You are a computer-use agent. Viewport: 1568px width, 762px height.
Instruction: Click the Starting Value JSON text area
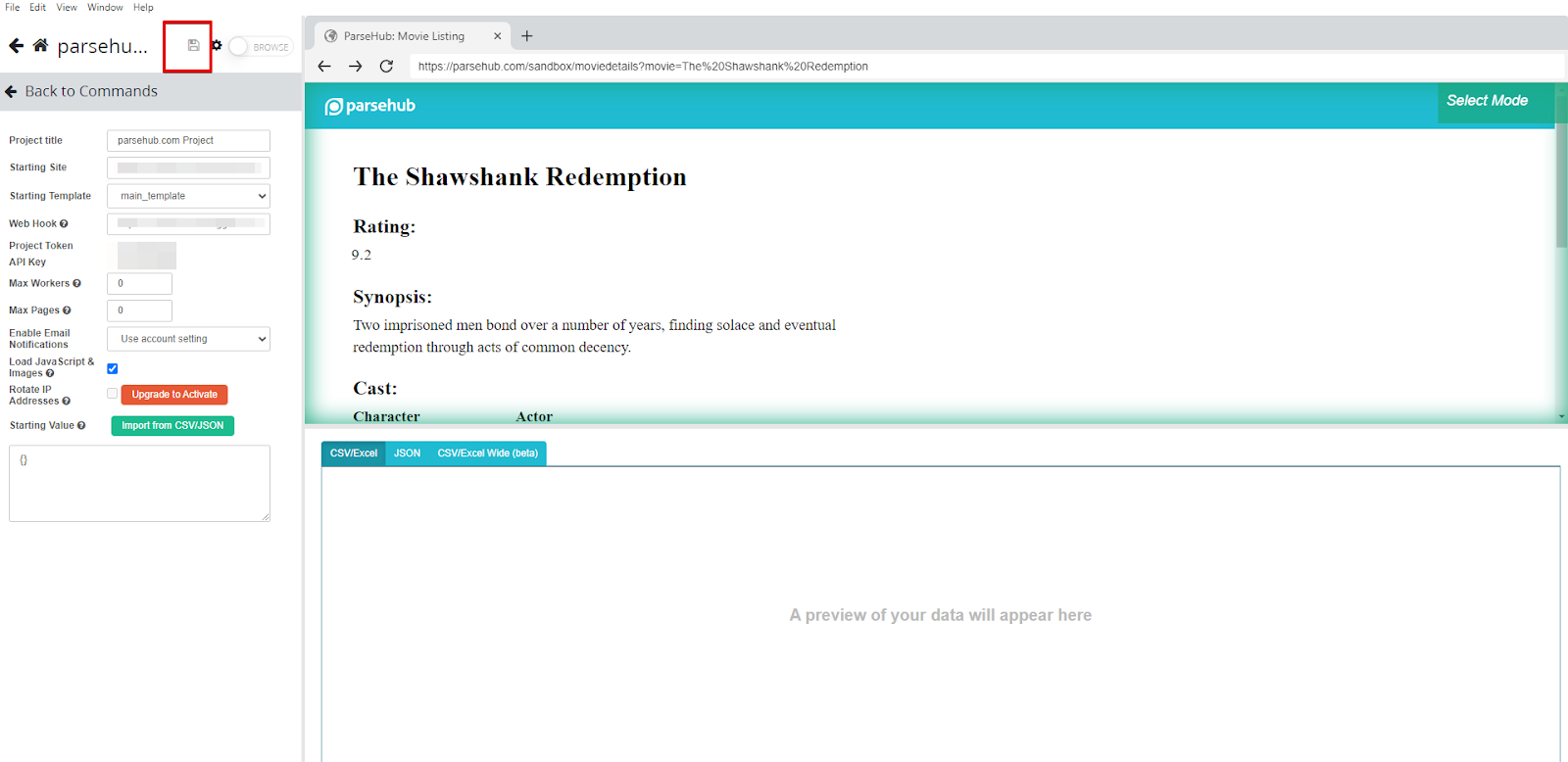pos(139,484)
